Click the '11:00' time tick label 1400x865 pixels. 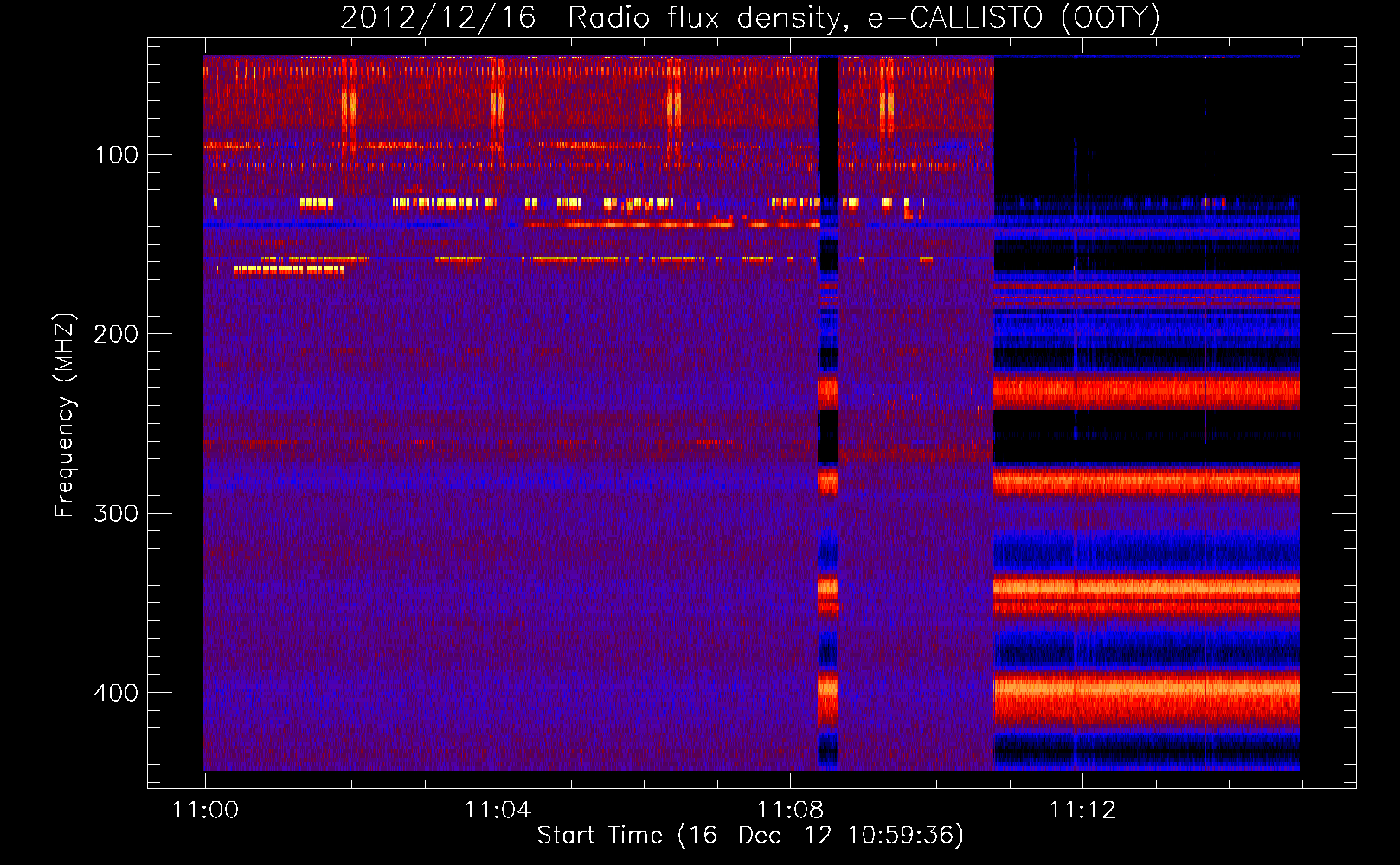pyautogui.click(x=205, y=811)
